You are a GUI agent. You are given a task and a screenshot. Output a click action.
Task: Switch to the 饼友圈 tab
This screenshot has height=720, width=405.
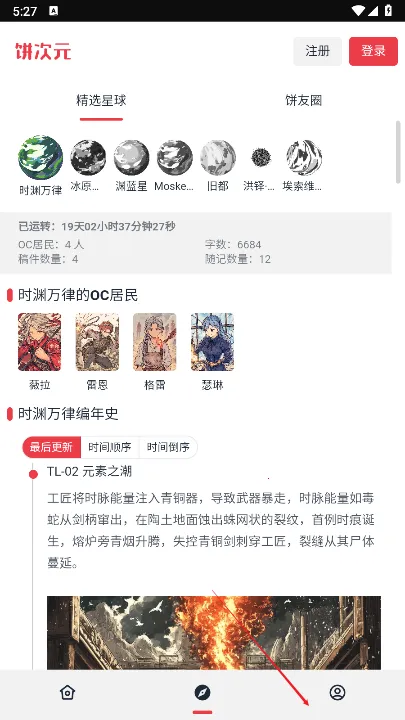304,101
